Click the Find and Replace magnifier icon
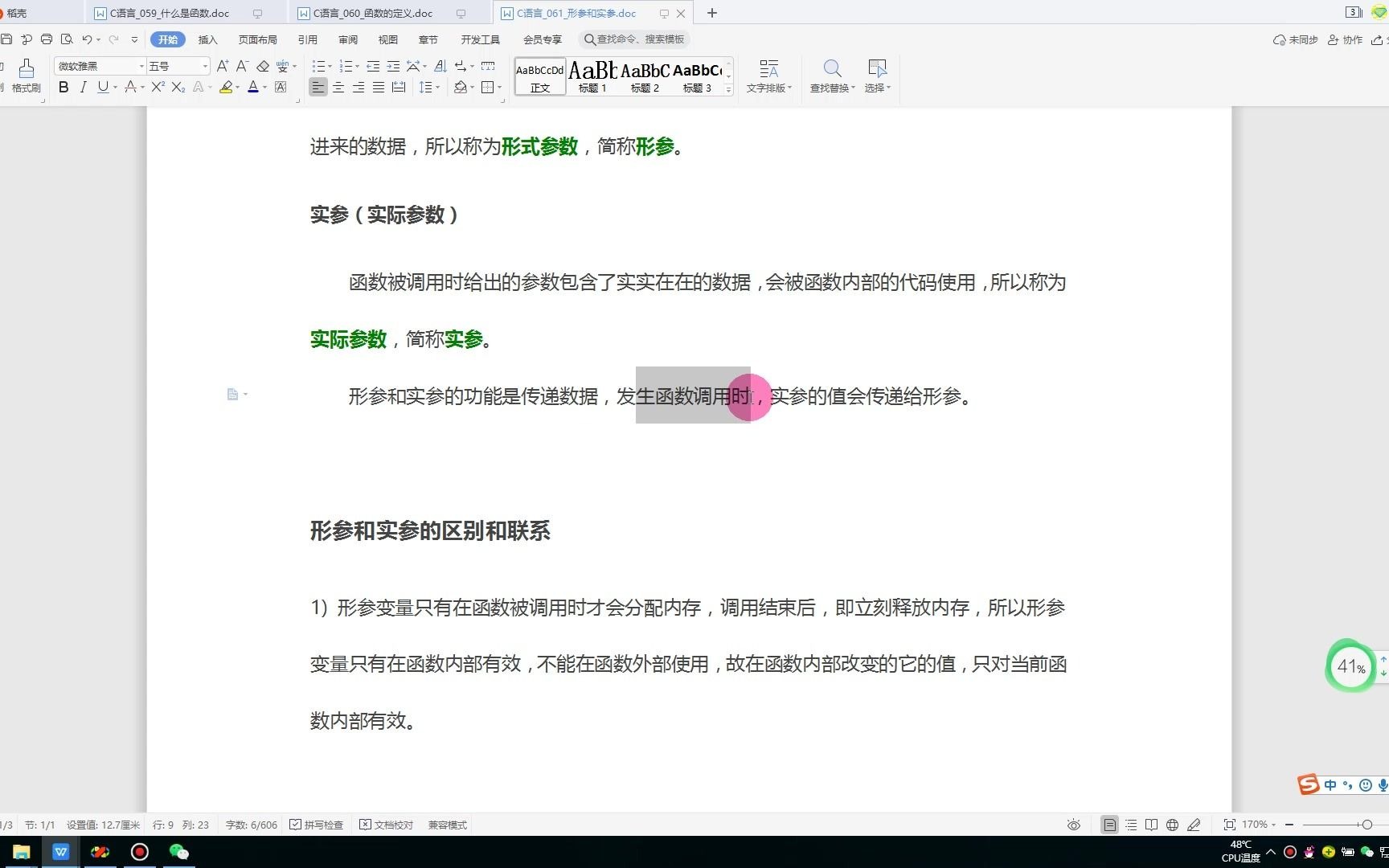 pos(832,68)
